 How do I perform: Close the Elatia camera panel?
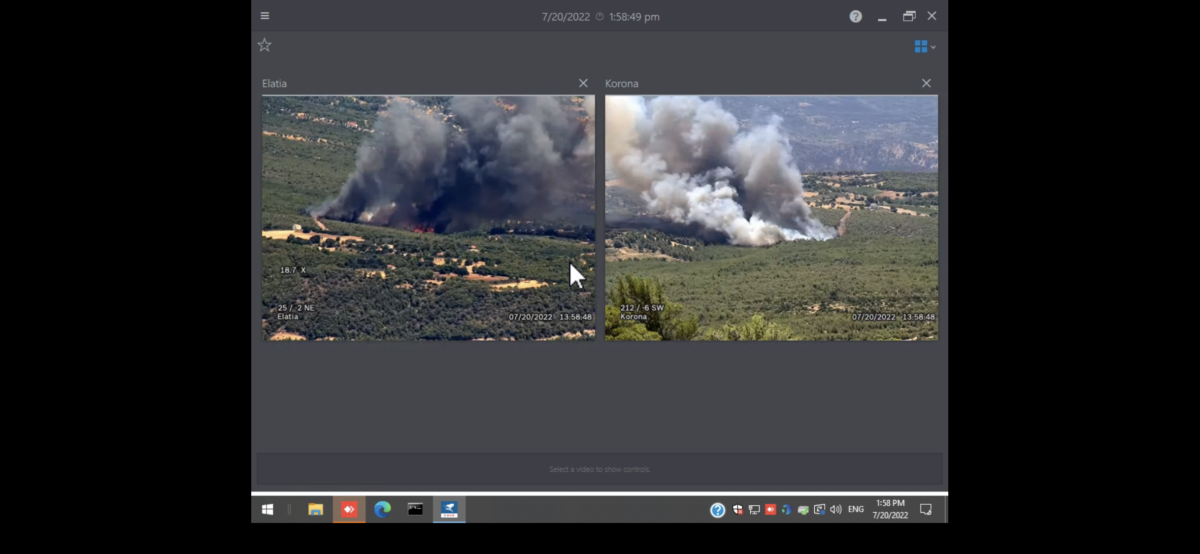583,84
